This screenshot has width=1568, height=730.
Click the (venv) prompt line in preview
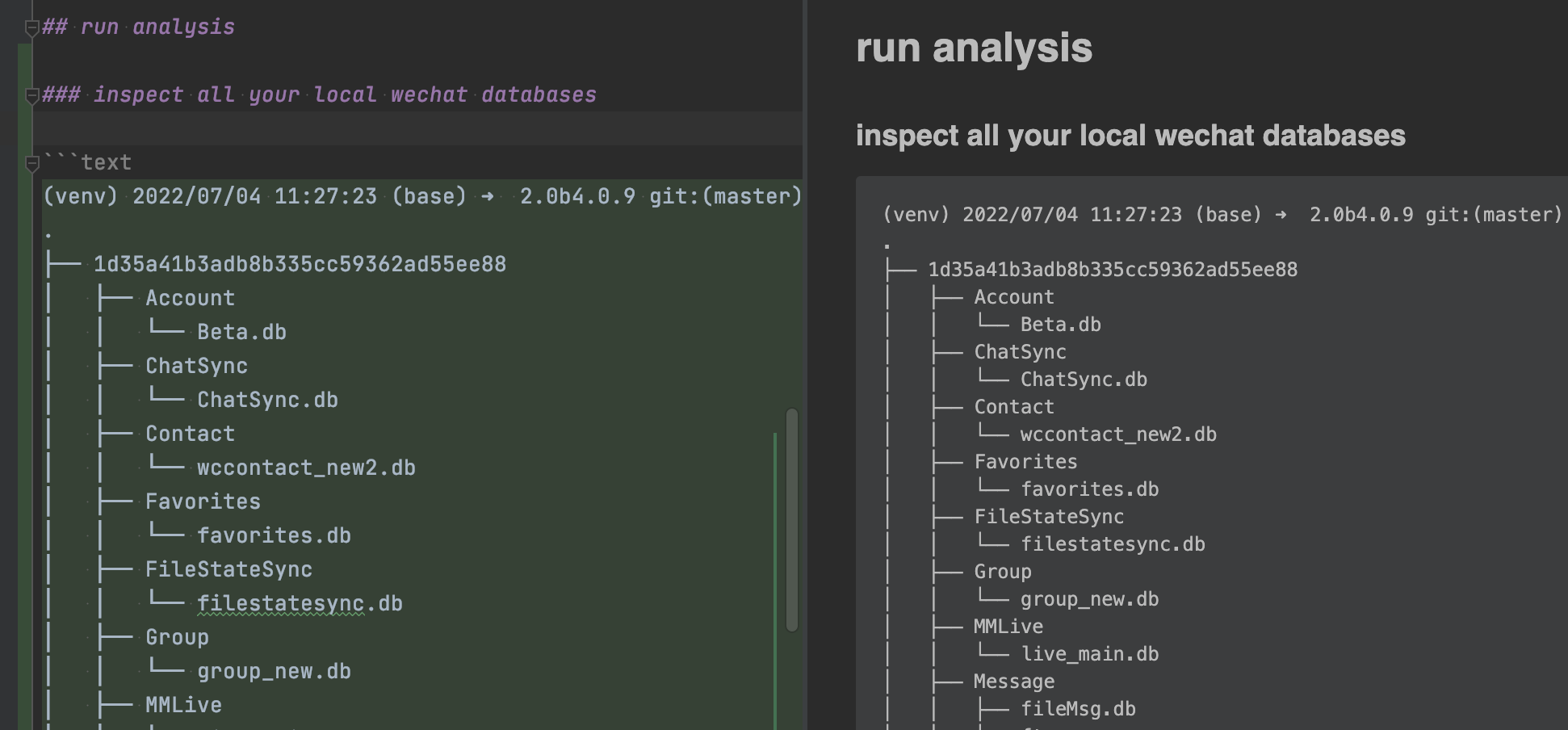point(1222,215)
